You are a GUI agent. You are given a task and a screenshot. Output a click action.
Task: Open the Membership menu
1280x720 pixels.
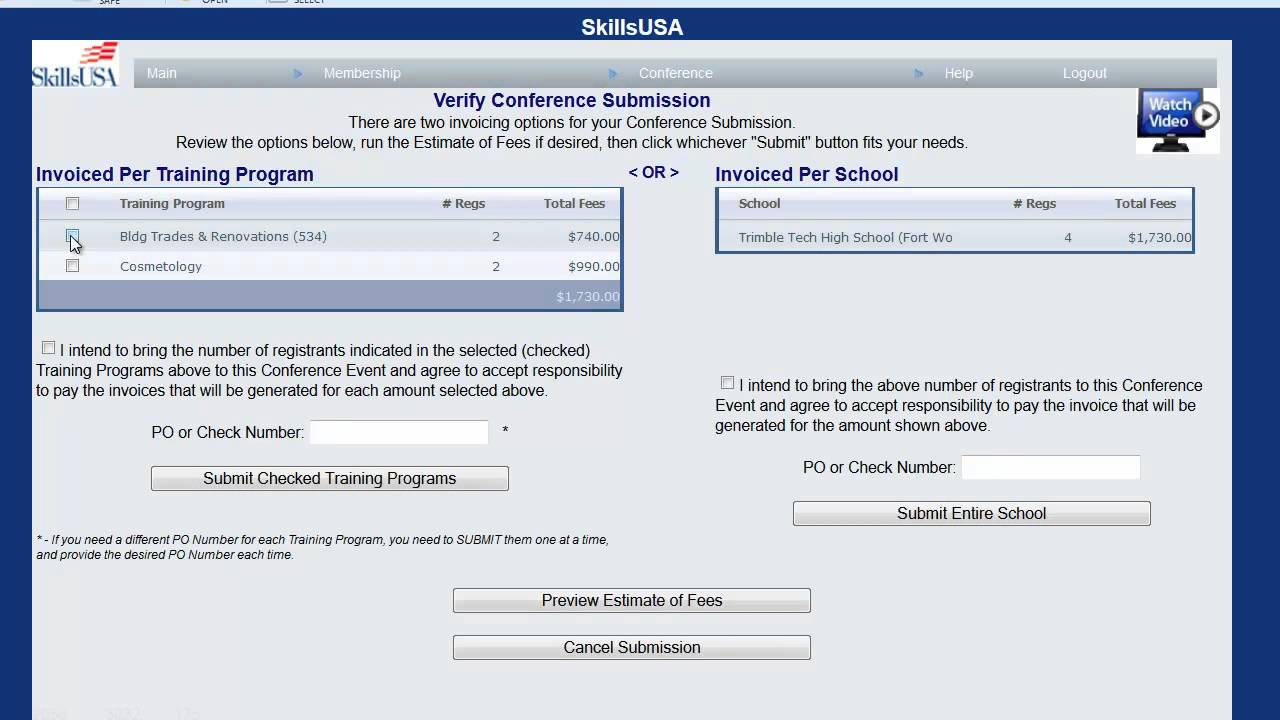[362, 73]
